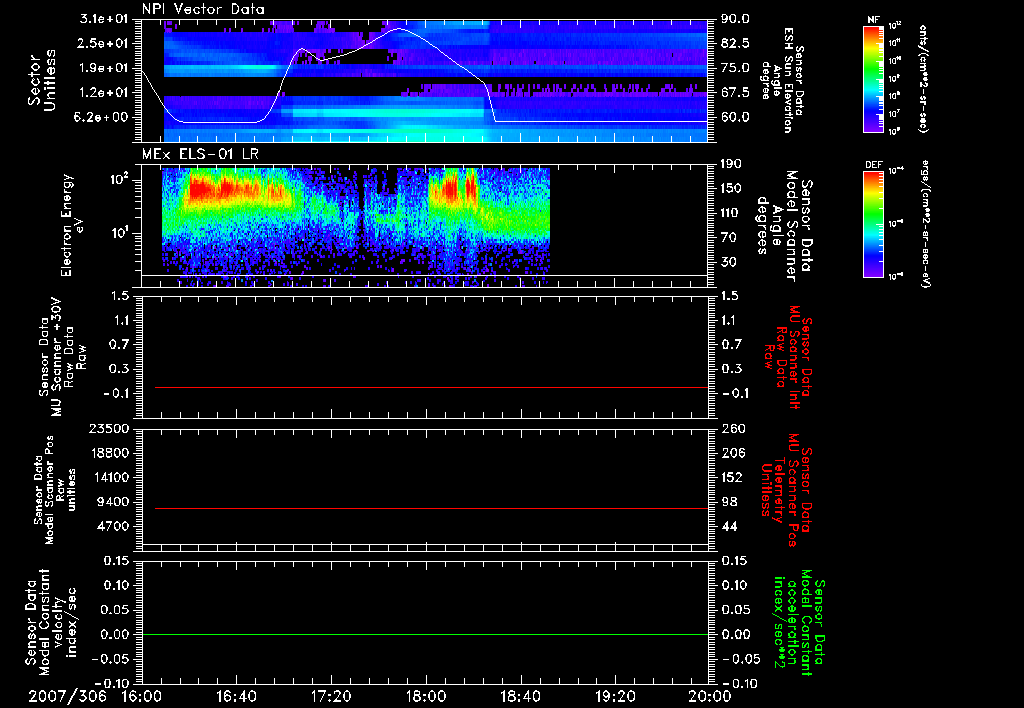This screenshot has height=708, width=1024.
Task: Click the 110 scanner angle tick
Action: (x=731, y=213)
